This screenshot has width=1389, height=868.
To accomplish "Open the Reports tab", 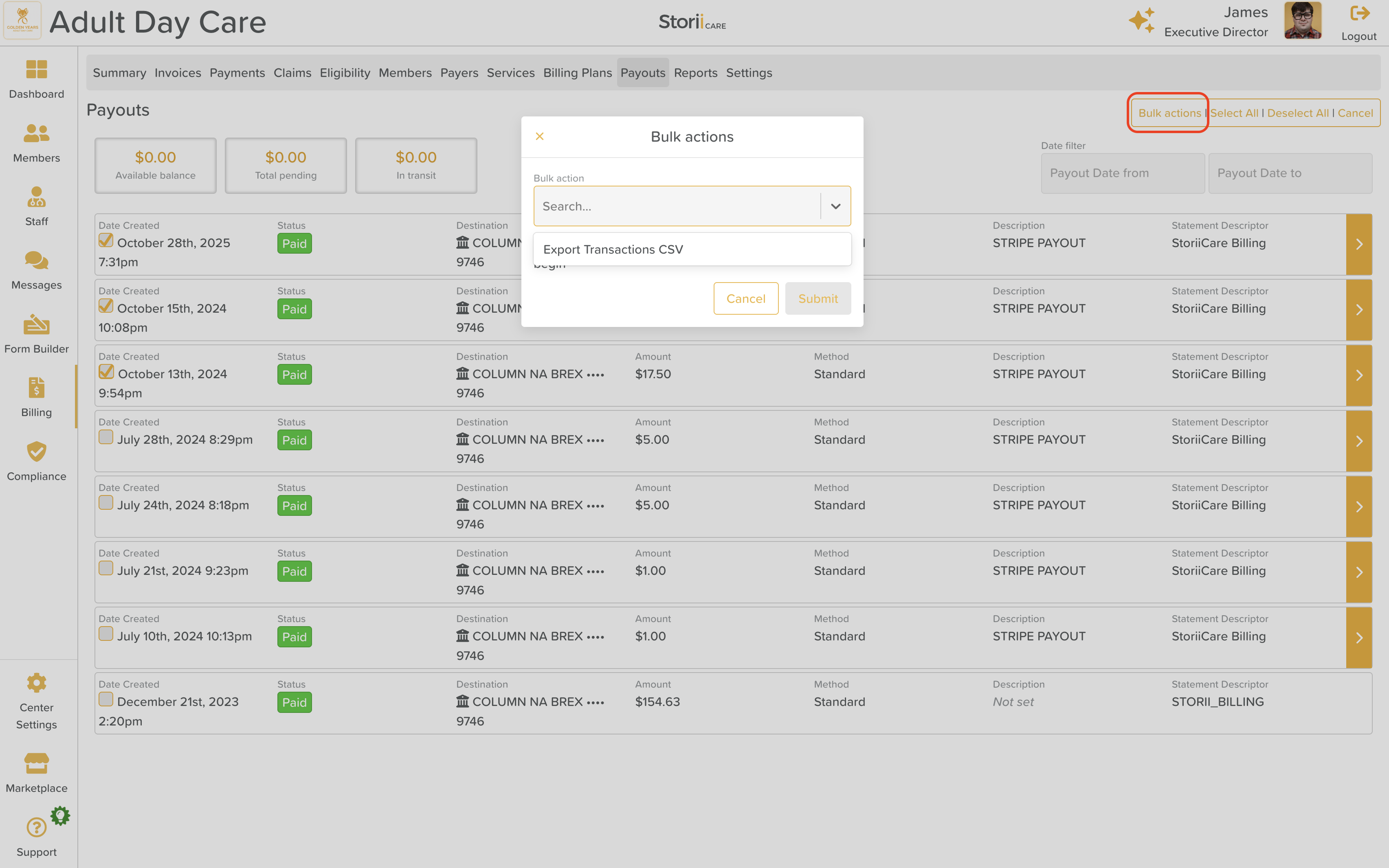I will point(695,73).
